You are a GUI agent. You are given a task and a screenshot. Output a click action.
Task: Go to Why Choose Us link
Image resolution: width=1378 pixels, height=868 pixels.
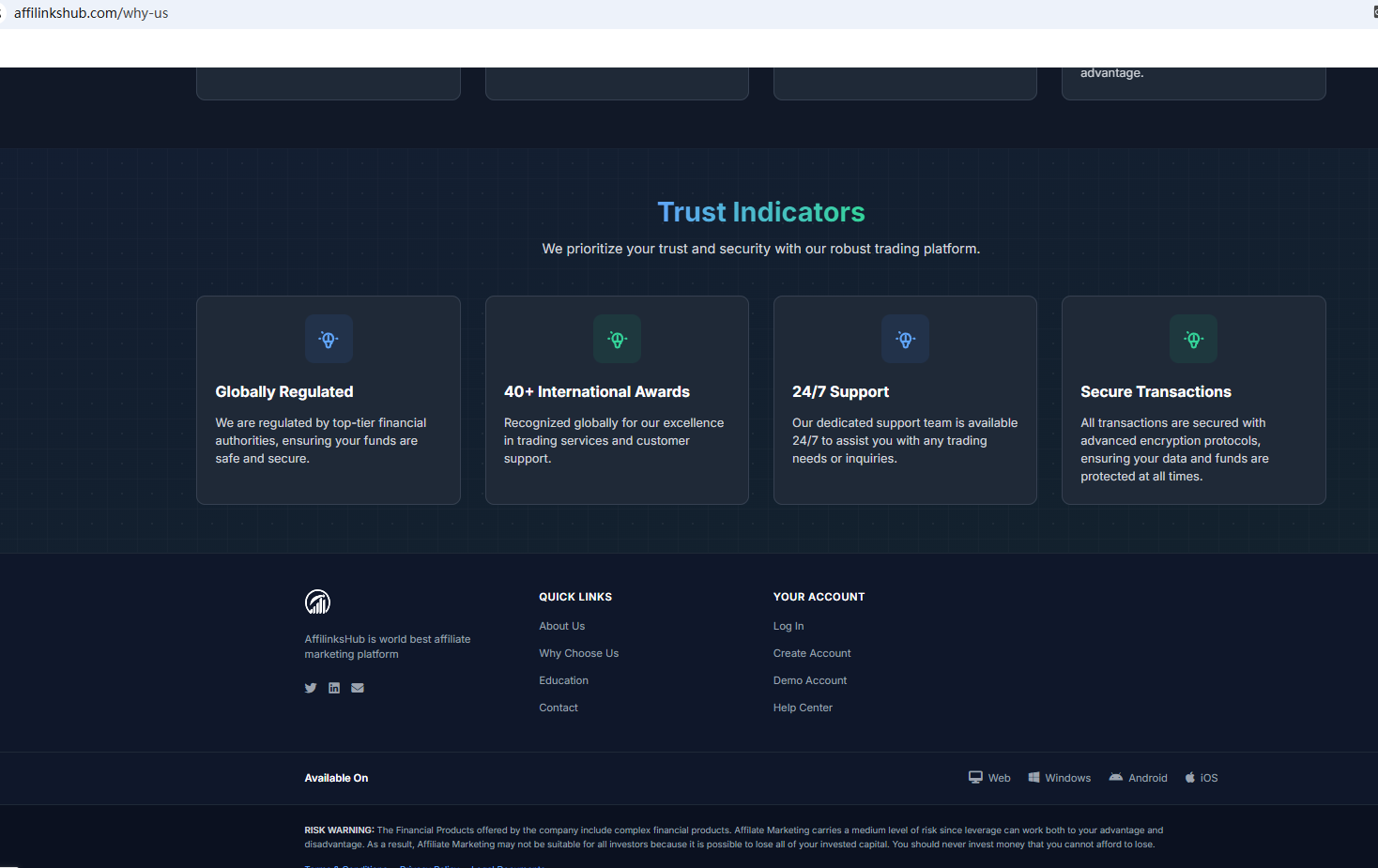578,653
